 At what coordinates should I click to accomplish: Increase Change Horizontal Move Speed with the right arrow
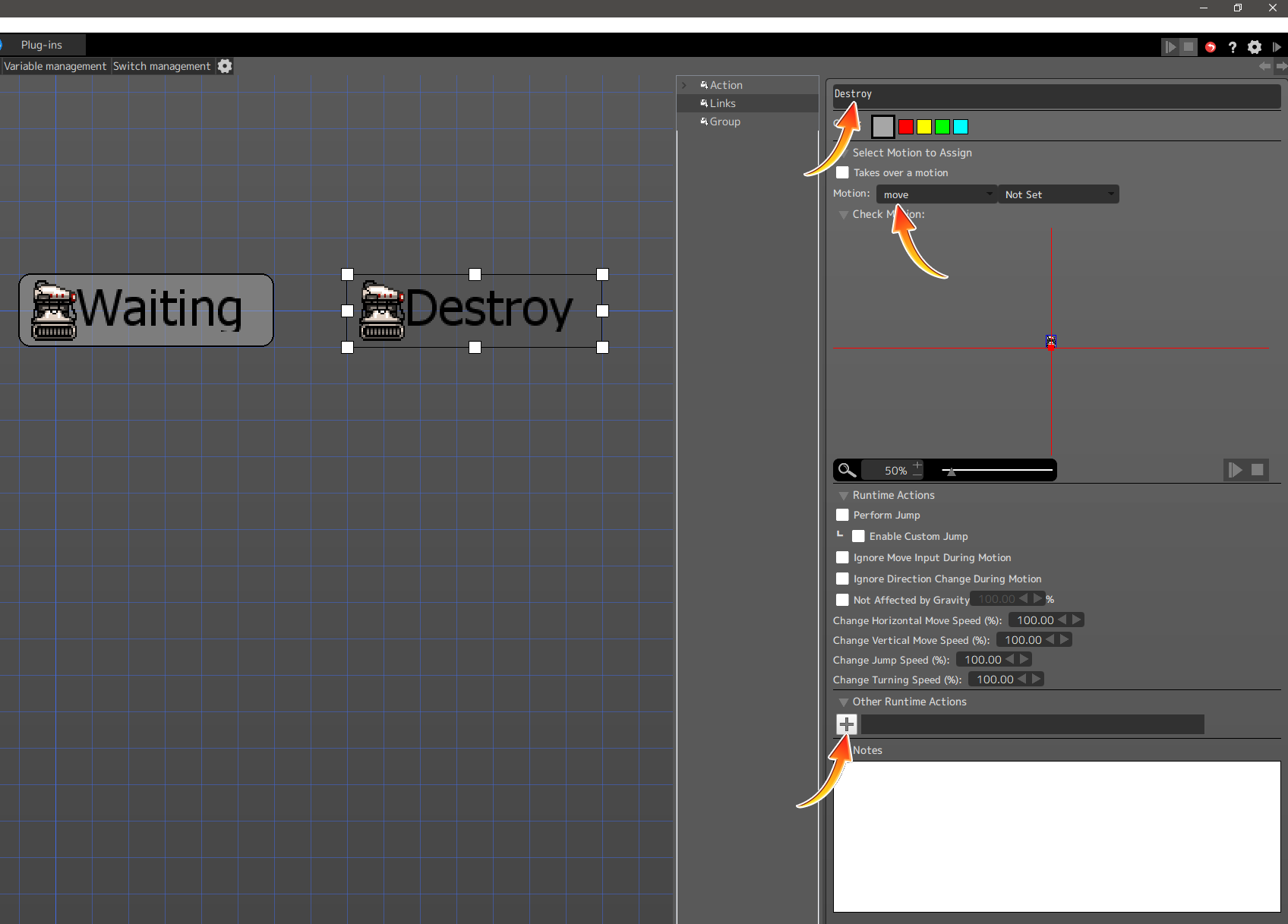pyautogui.click(x=1077, y=620)
